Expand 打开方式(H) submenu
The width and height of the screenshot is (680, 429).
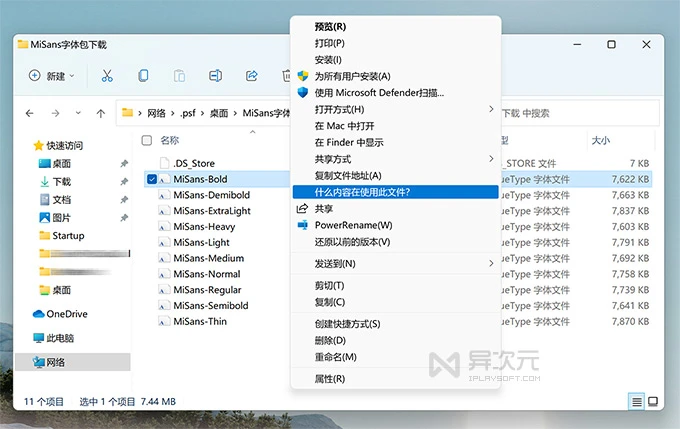coord(396,109)
